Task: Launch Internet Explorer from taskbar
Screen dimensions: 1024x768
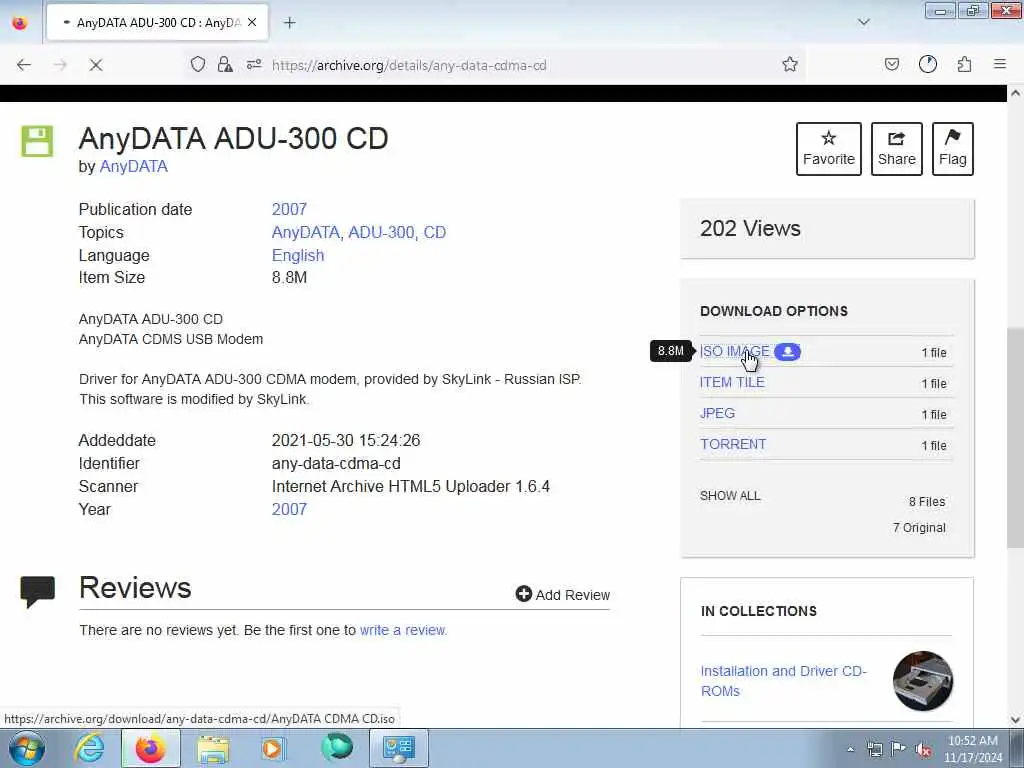Action: [88, 748]
